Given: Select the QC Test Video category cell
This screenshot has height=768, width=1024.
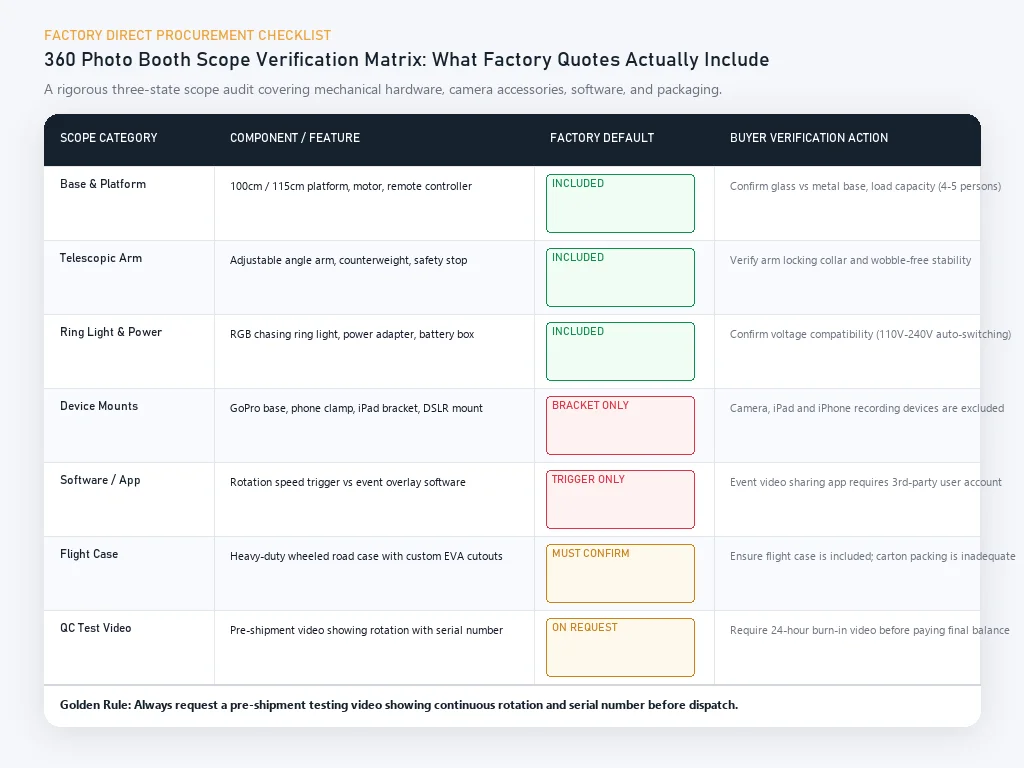Looking at the screenshot, I should pos(129,648).
